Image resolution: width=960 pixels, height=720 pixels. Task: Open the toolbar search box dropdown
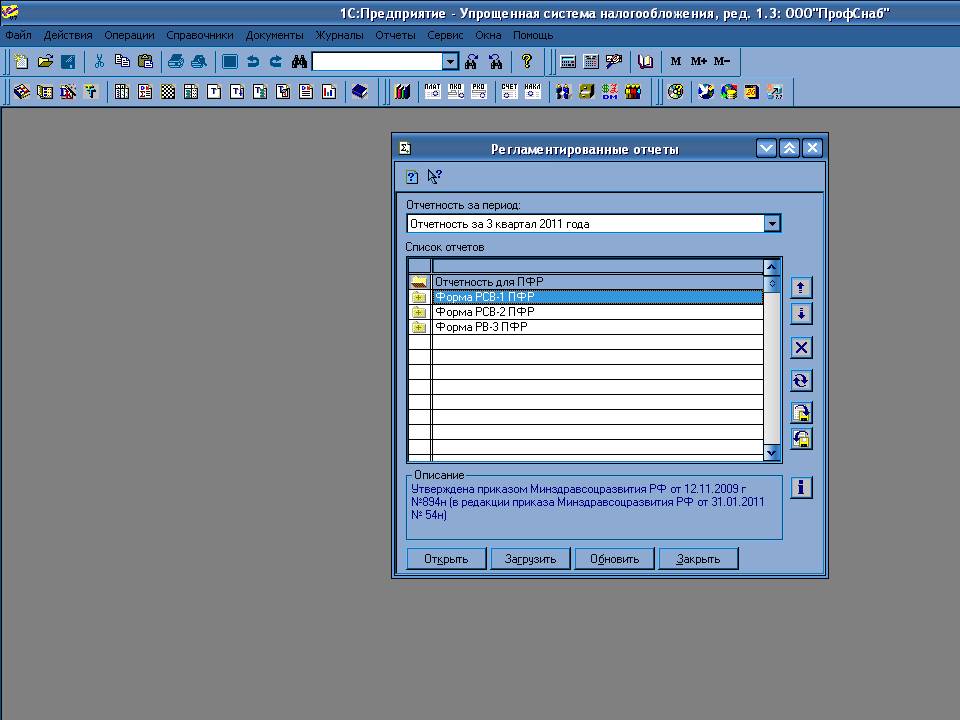click(x=450, y=61)
